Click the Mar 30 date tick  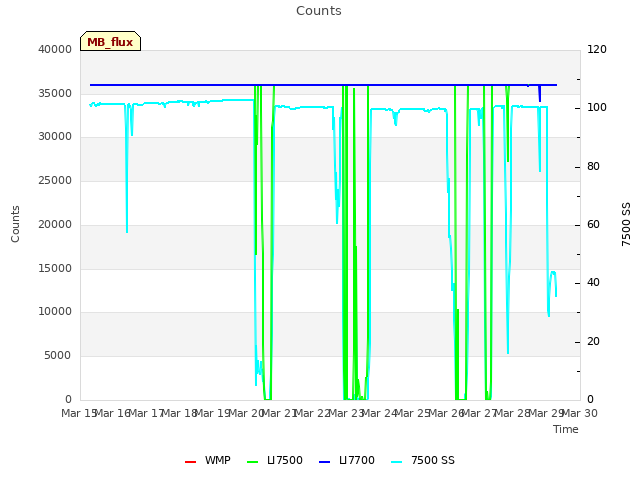click(x=580, y=413)
